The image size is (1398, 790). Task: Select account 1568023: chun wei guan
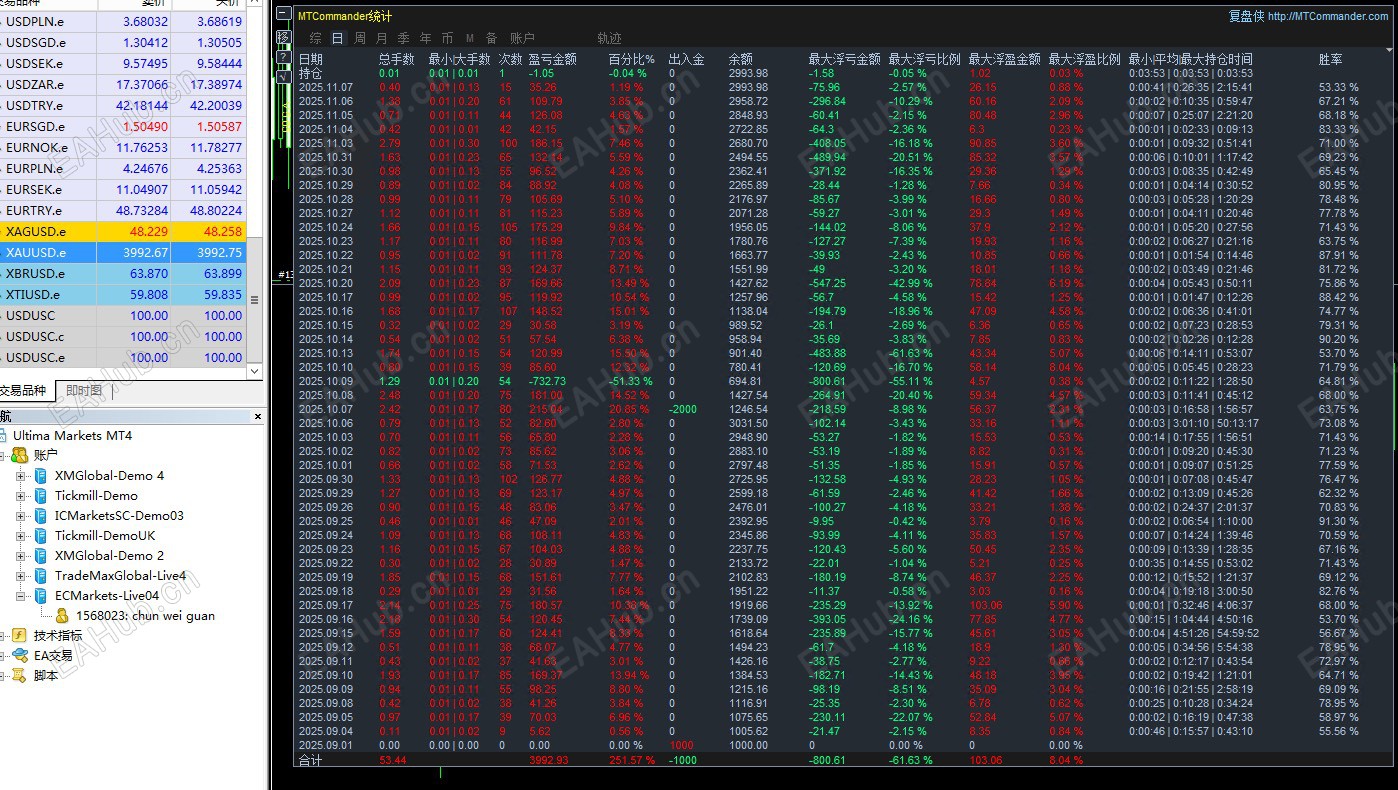[x=145, y=616]
